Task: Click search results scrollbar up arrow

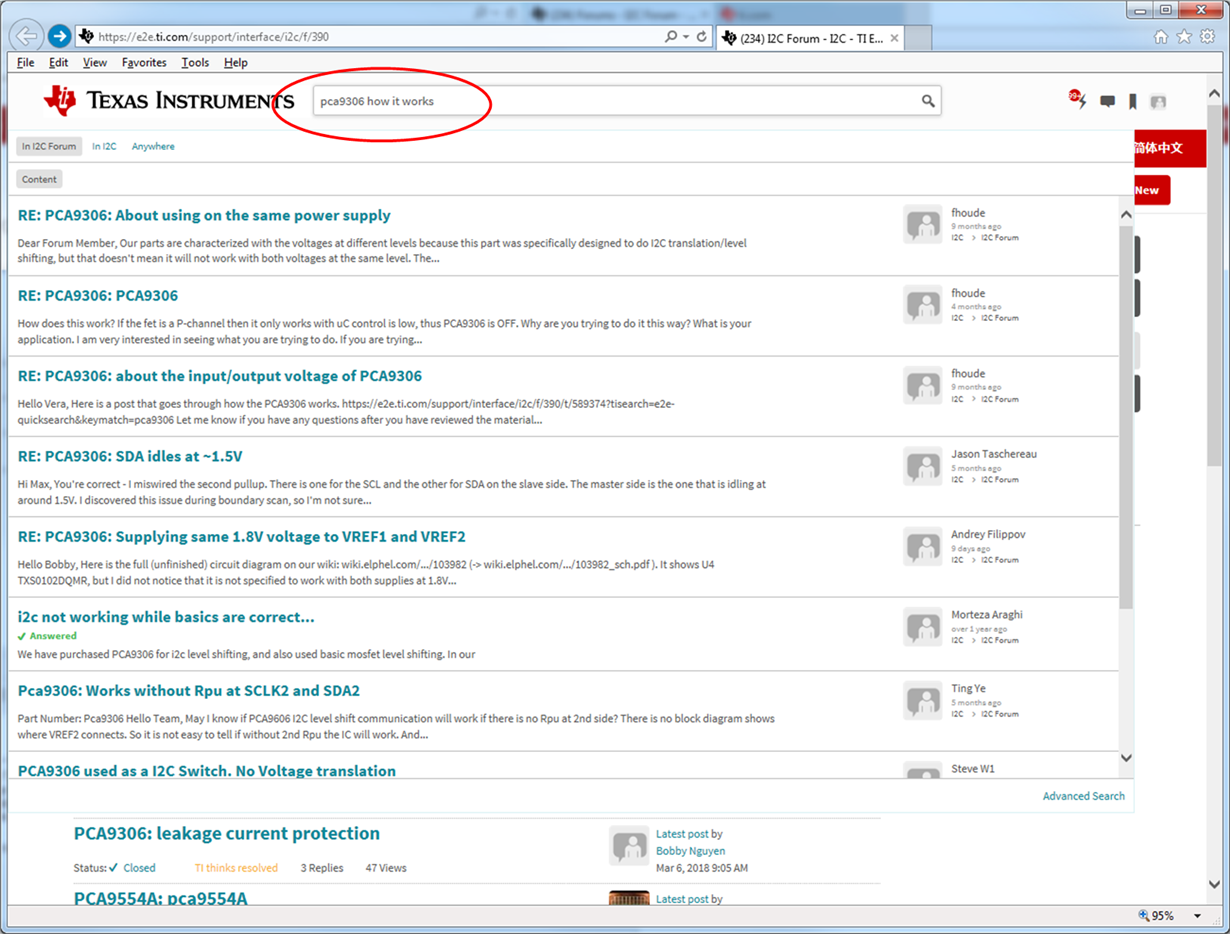Action: [1125, 215]
